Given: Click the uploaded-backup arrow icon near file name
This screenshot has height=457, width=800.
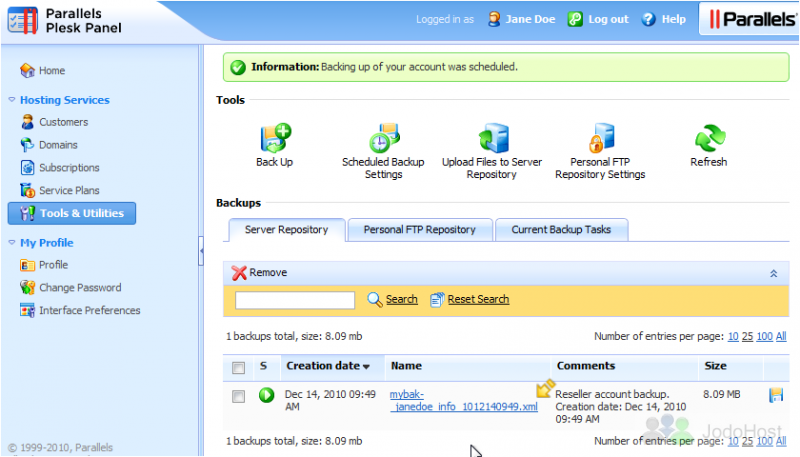Looking at the screenshot, I should click(x=544, y=389).
